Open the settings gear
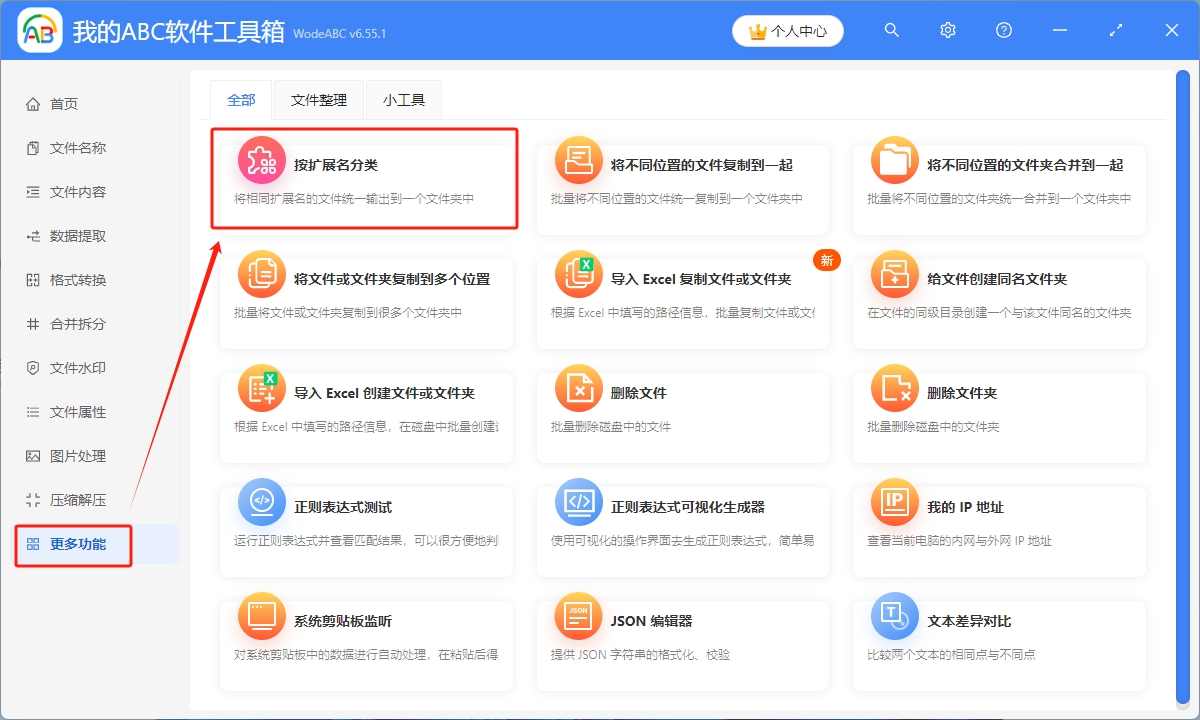This screenshot has width=1200, height=720. point(947,30)
